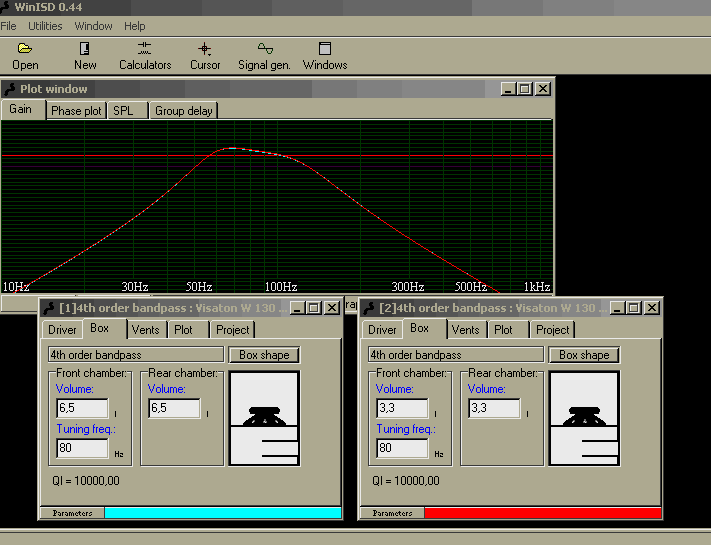Minimize the Plot window
The height and width of the screenshot is (545, 711).
click(x=508, y=89)
